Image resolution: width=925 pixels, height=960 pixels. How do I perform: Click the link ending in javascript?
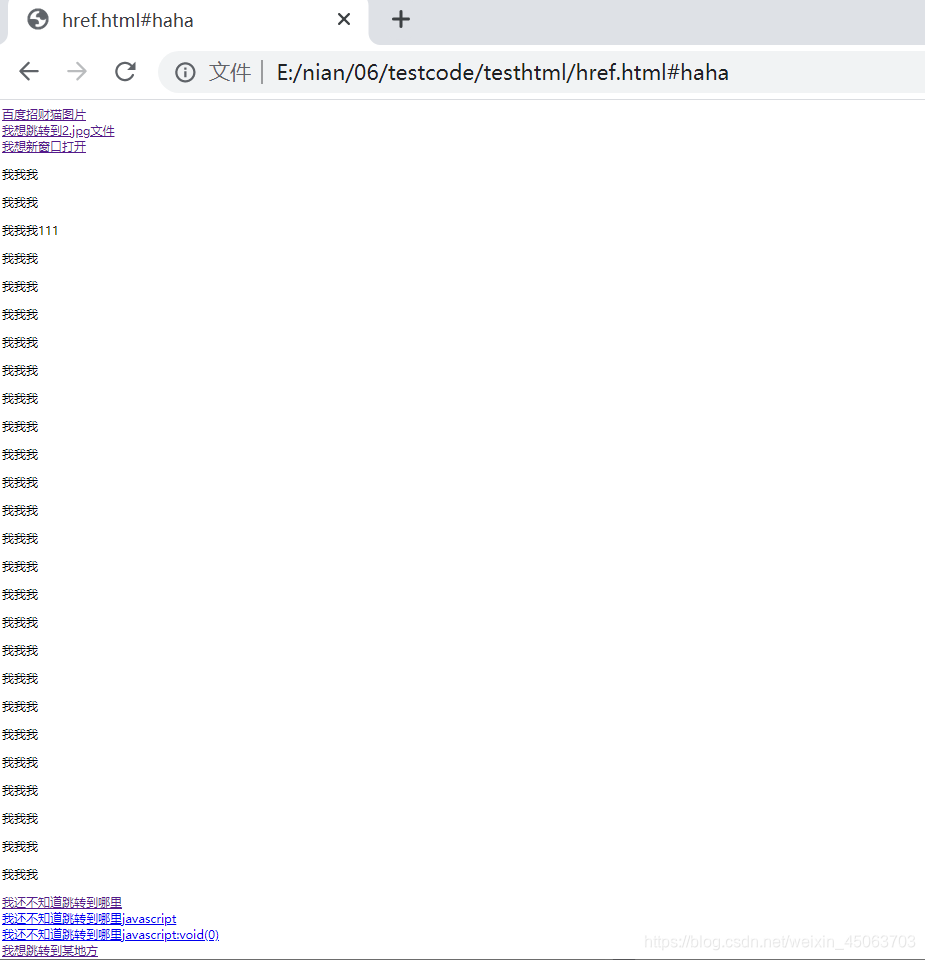click(x=89, y=918)
